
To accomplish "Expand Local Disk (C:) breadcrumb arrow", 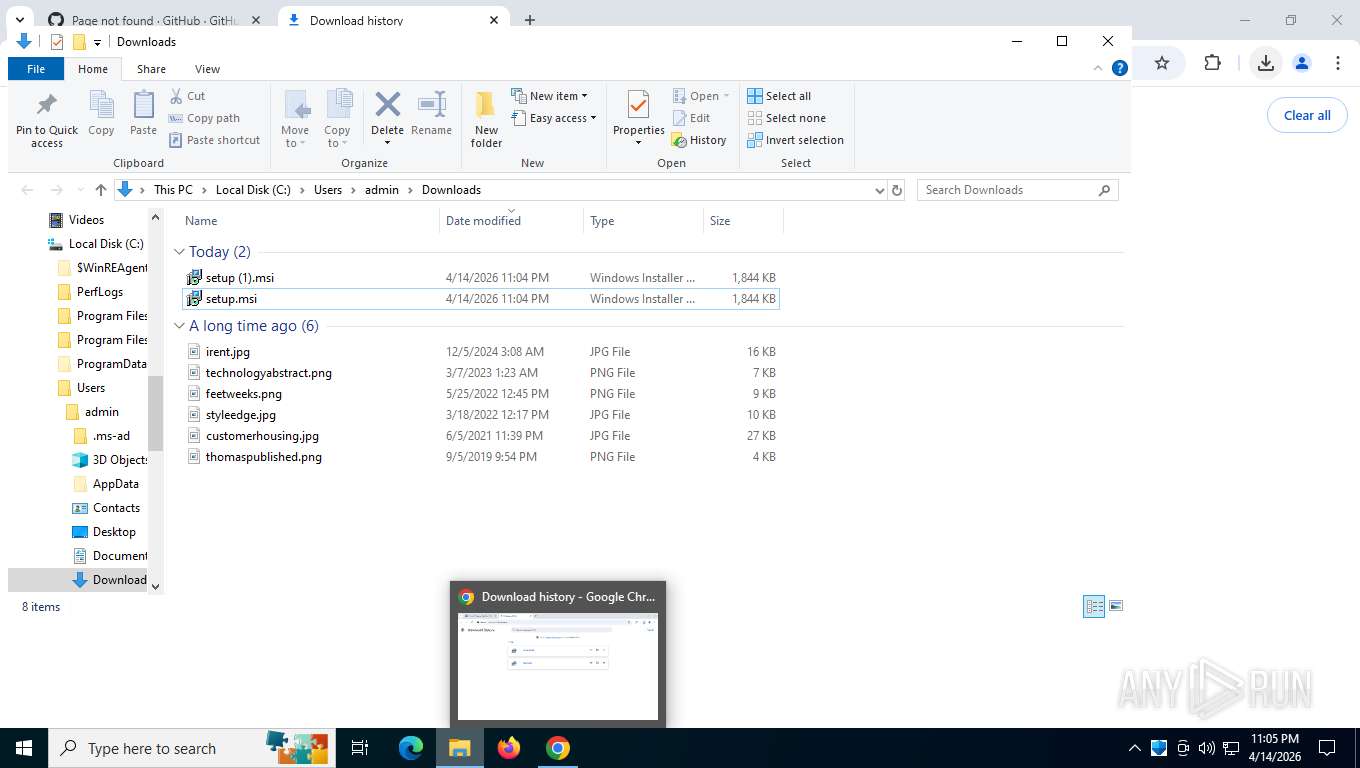I will coord(303,190).
